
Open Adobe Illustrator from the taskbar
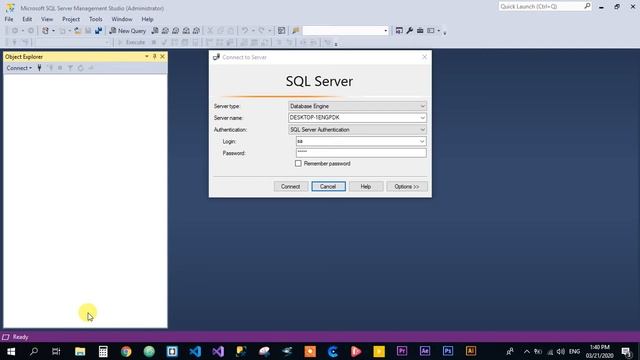coord(471,351)
